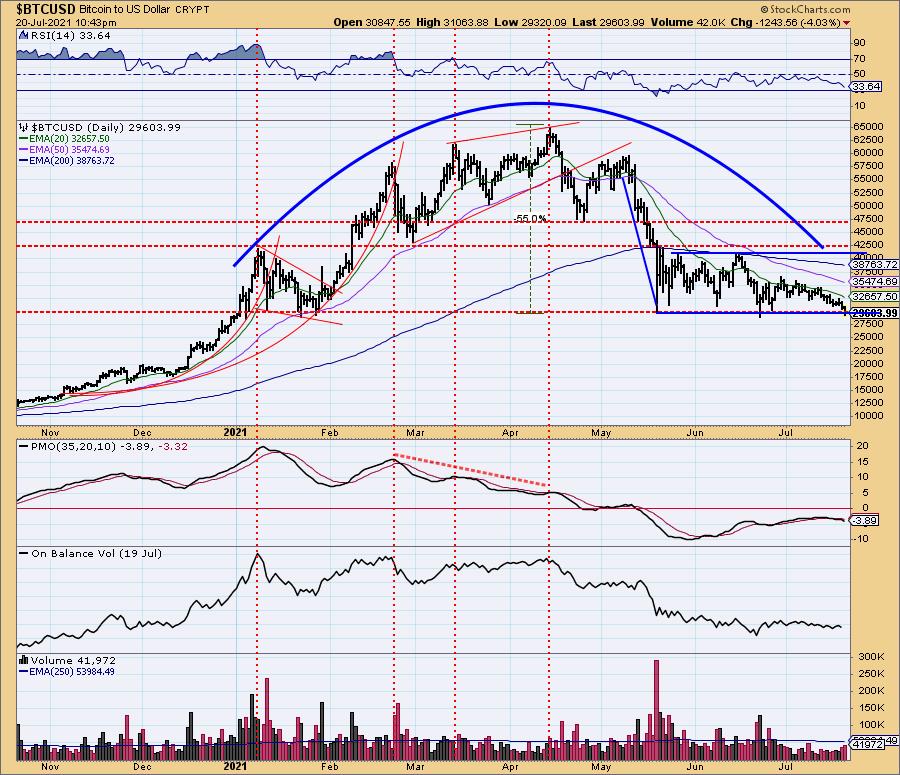
Task: Click the -3.89 PMO value tag on right
Action: coord(864,521)
